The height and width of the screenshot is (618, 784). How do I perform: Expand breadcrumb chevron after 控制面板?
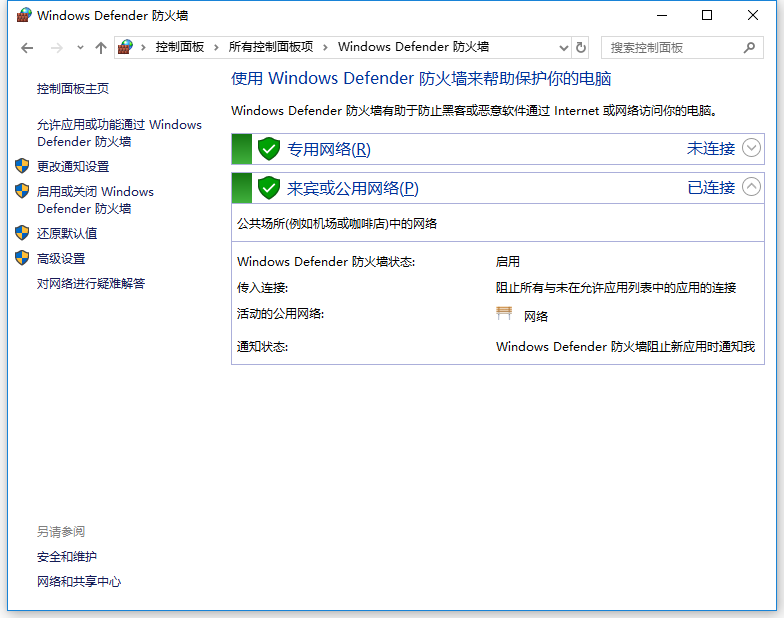216,48
